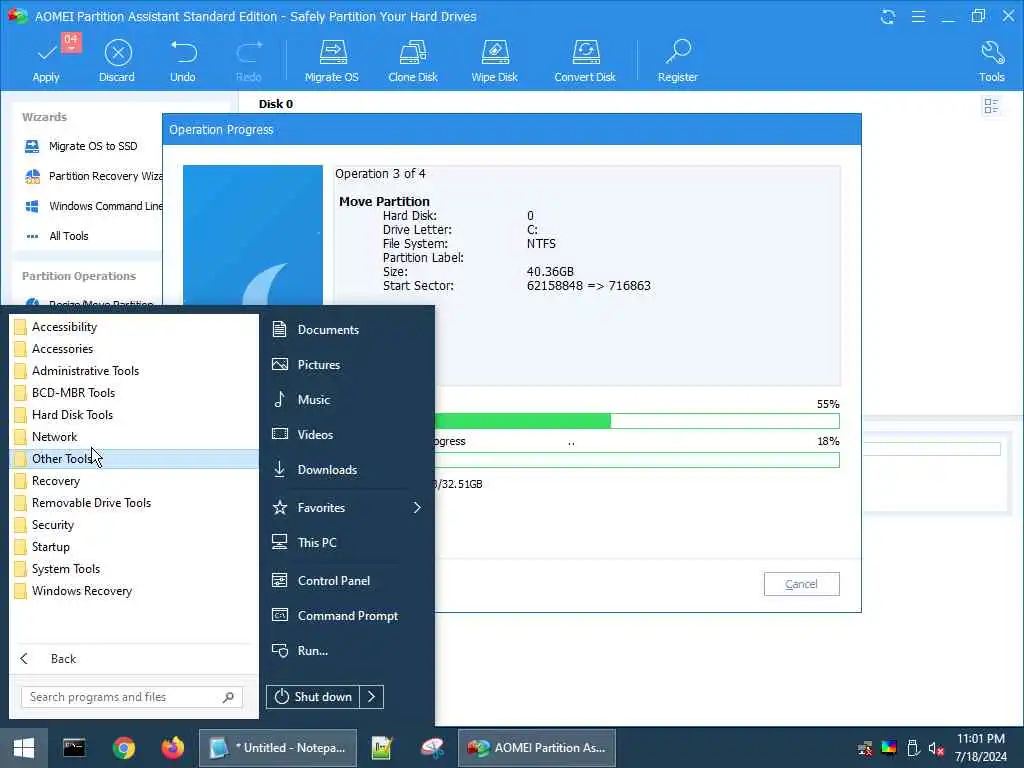This screenshot has width=1024, height=768.
Task: Click the Discard toolbar icon
Action: click(118, 59)
